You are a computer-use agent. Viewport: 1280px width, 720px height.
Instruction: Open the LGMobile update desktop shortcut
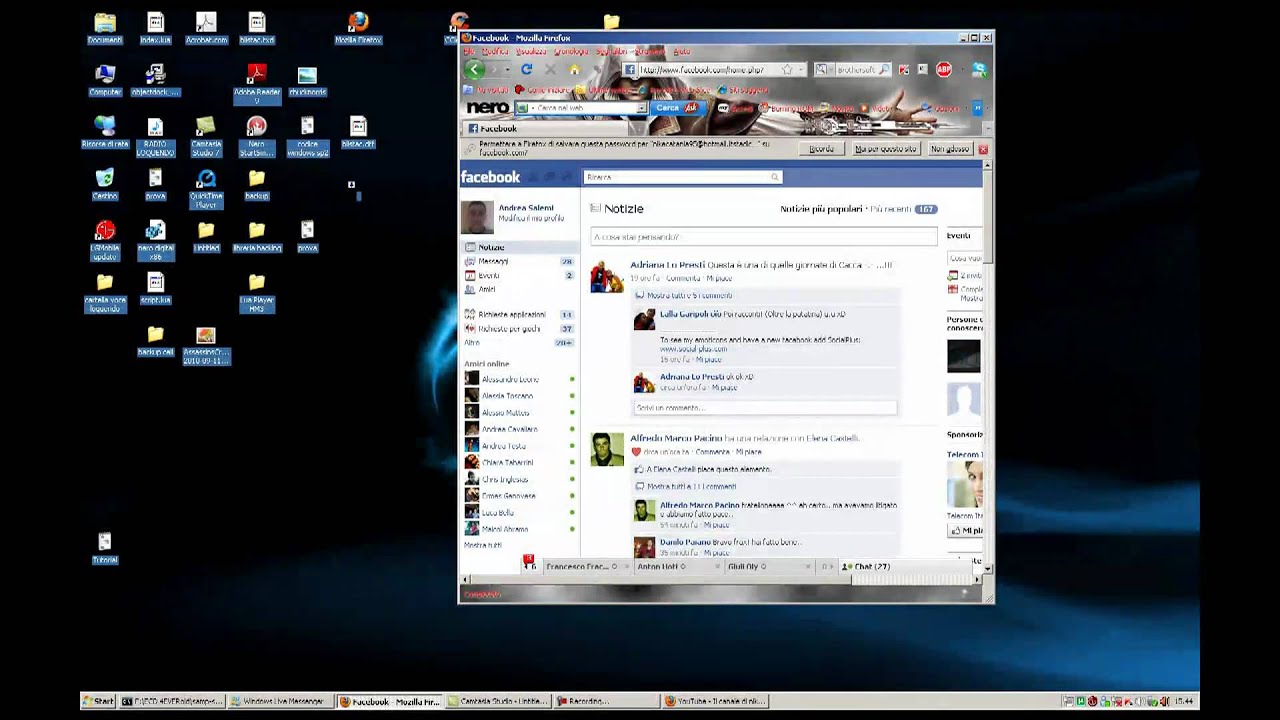tap(105, 240)
